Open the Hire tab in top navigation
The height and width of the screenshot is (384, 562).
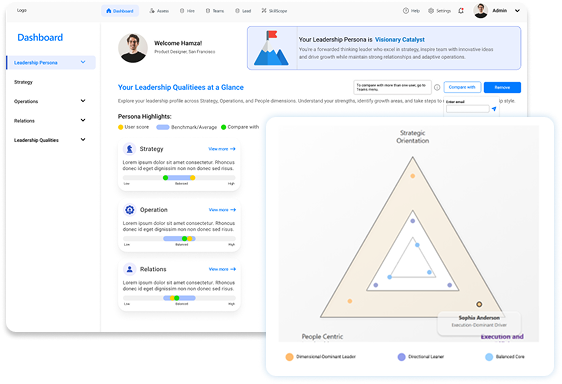coord(187,11)
